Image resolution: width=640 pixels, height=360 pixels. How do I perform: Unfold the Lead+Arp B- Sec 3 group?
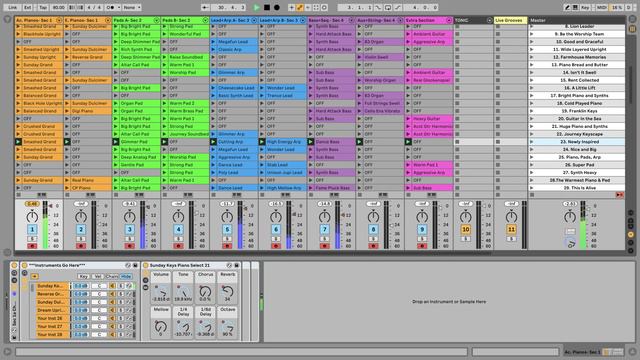click(303, 20)
